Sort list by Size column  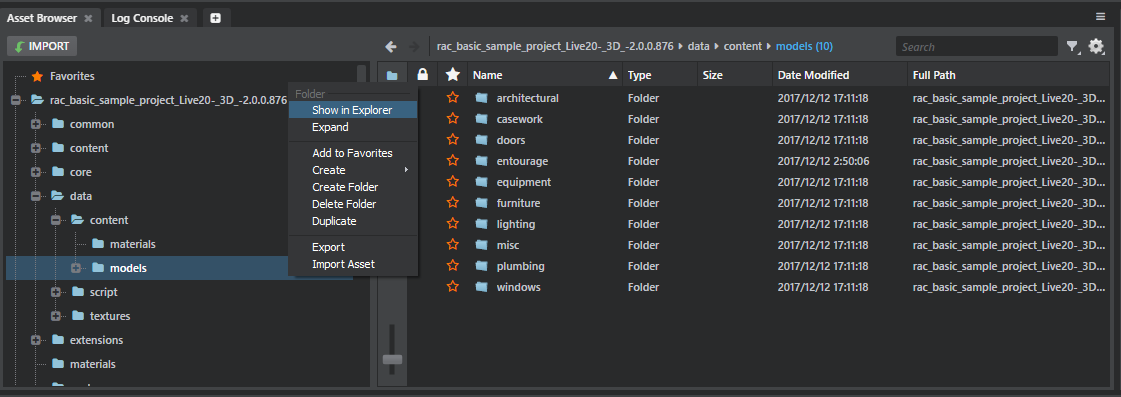pos(735,74)
